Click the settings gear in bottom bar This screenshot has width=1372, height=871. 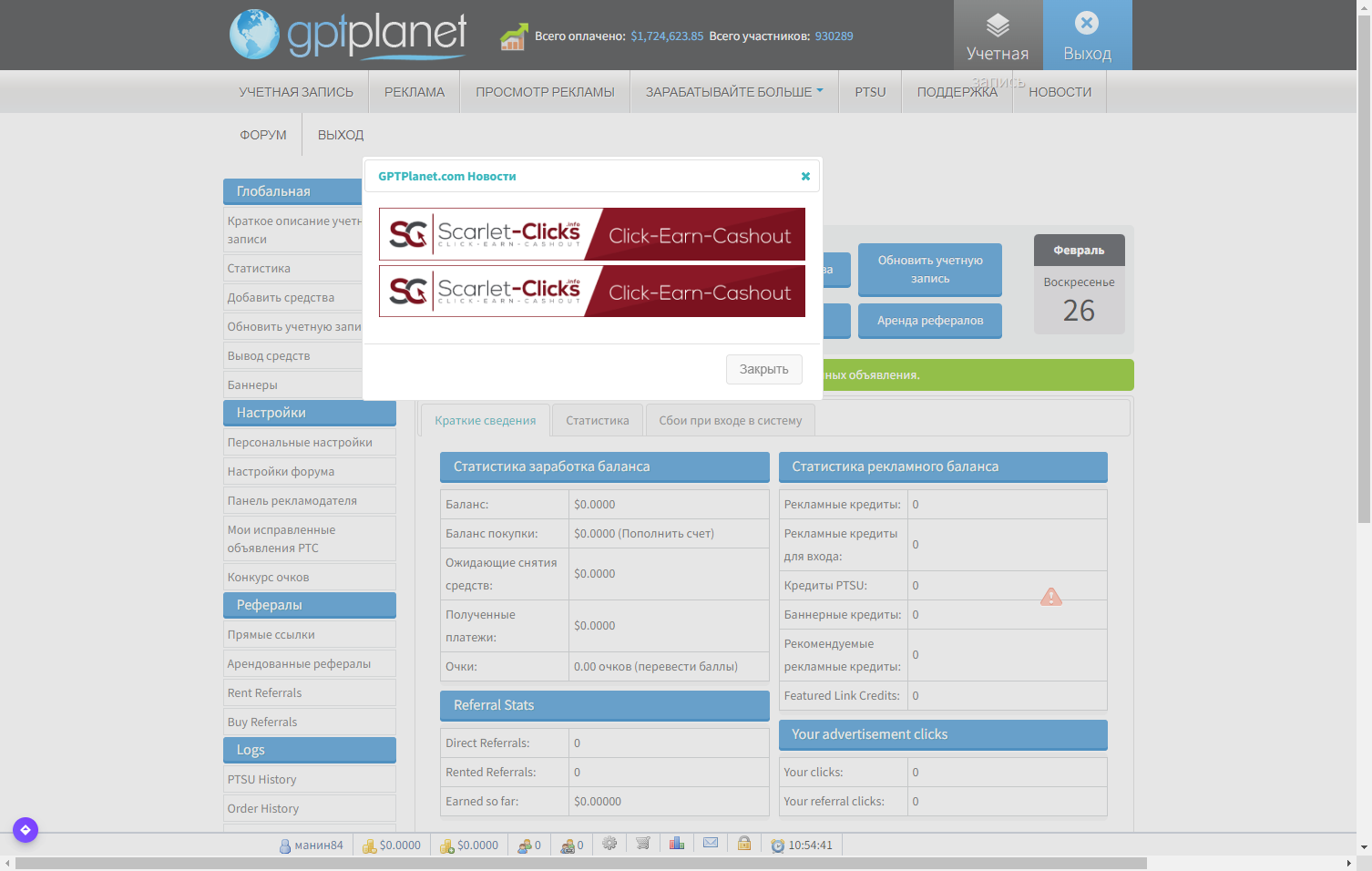pyautogui.click(x=609, y=844)
